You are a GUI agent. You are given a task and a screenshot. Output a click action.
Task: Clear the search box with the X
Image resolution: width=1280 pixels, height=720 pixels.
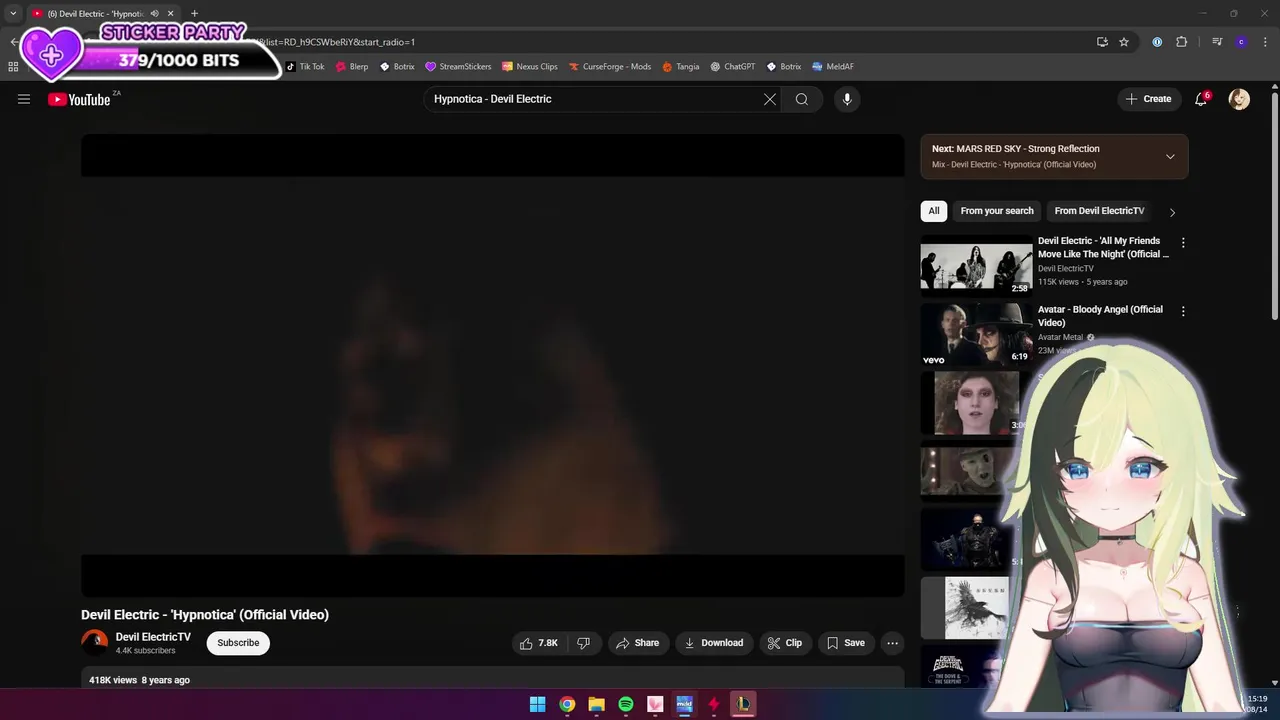pyautogui.click(x=770, y=99)
